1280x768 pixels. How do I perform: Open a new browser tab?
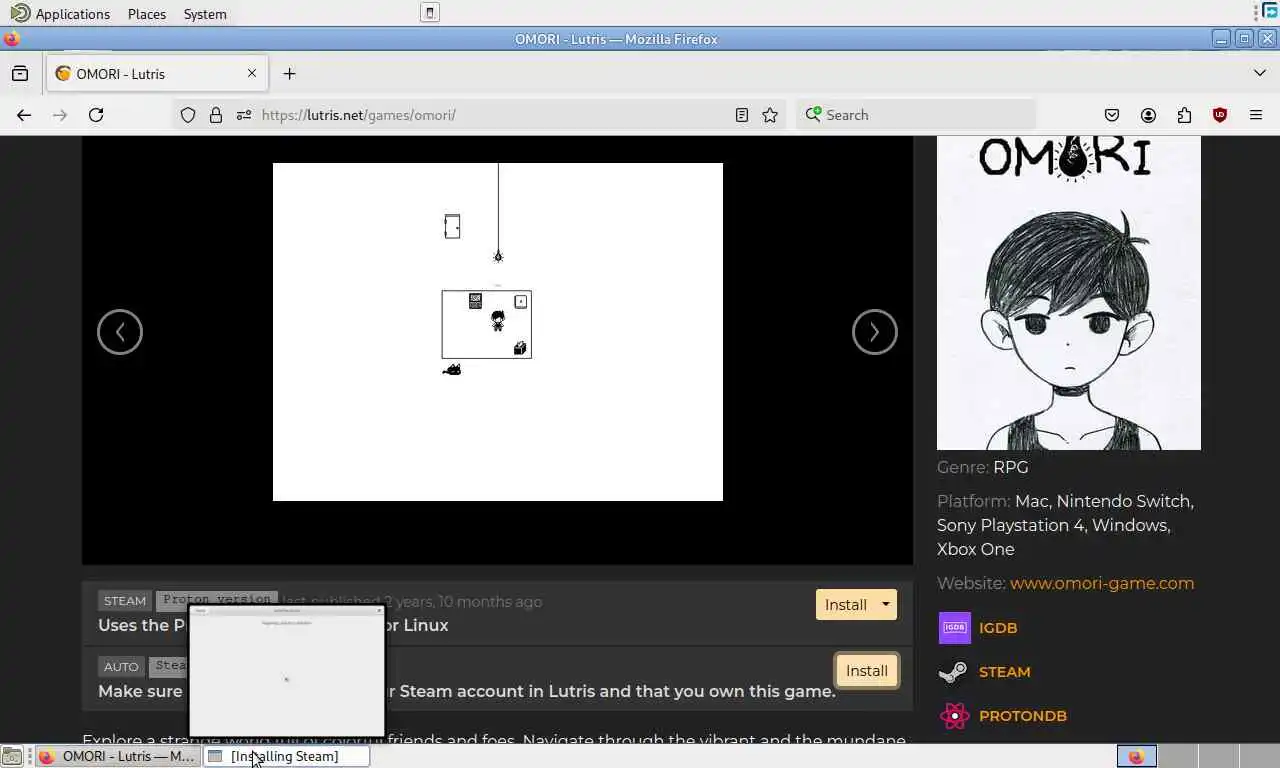pos(289,73)
